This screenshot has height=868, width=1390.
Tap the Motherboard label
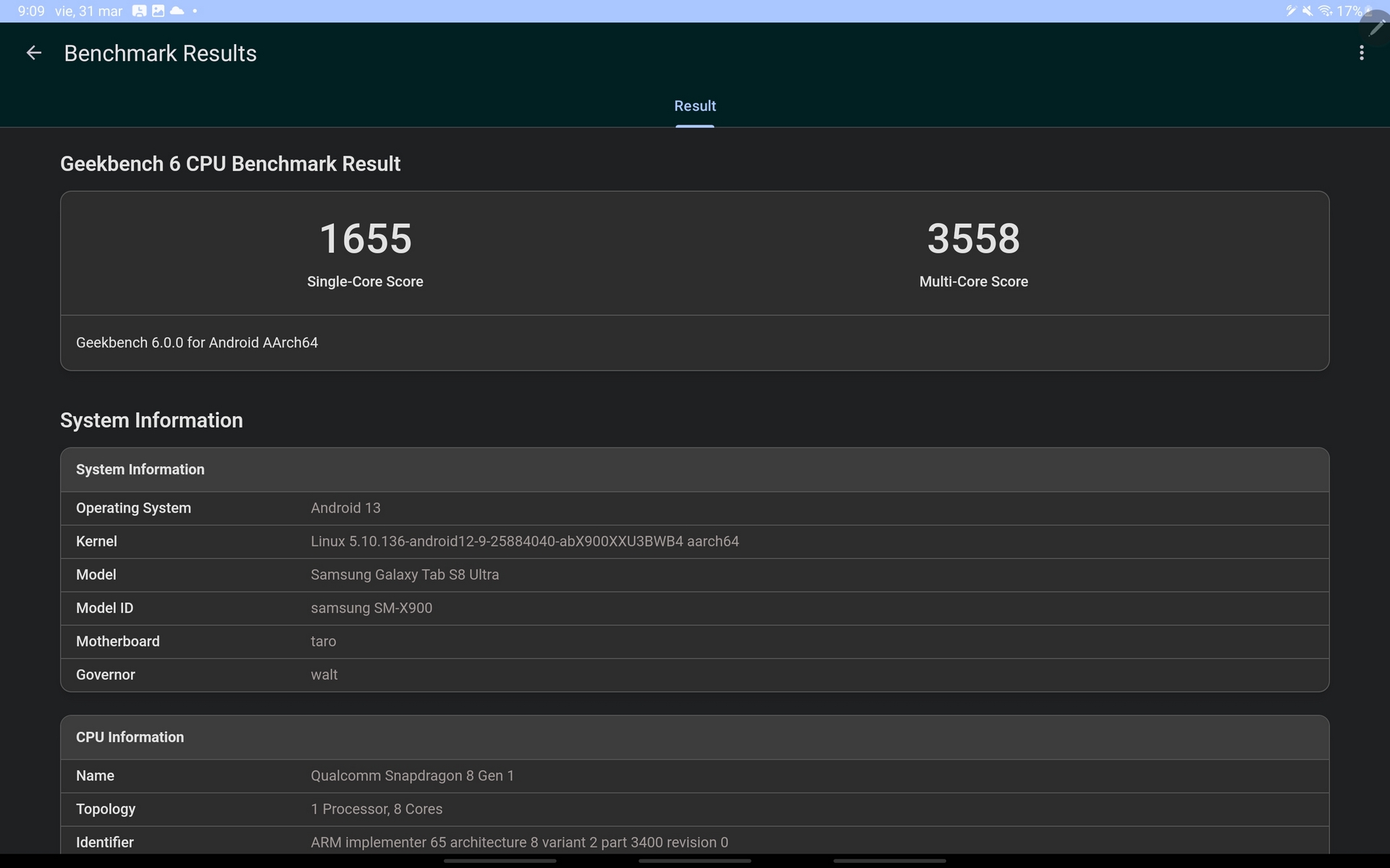[117, 641]
